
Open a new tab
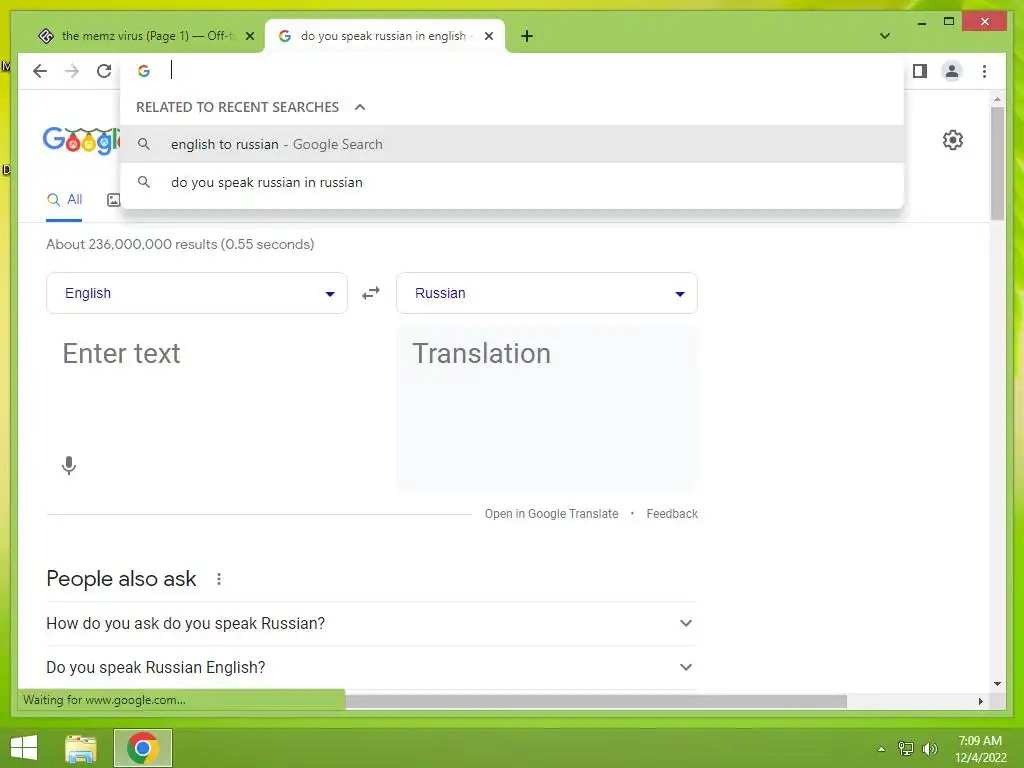click(x=527, y=36)
